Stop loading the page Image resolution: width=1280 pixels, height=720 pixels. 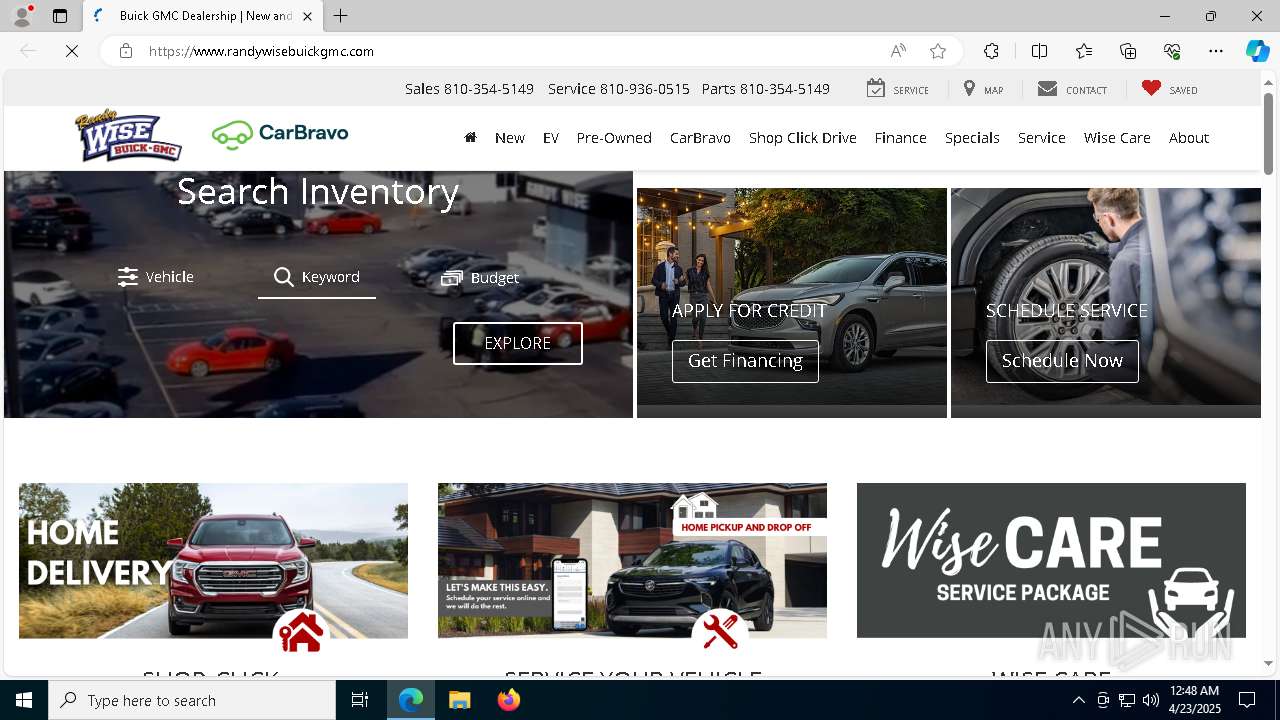[72, 51]
